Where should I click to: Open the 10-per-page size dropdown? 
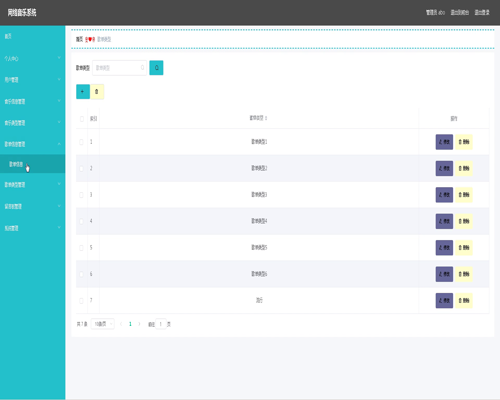tap(103, 324)
